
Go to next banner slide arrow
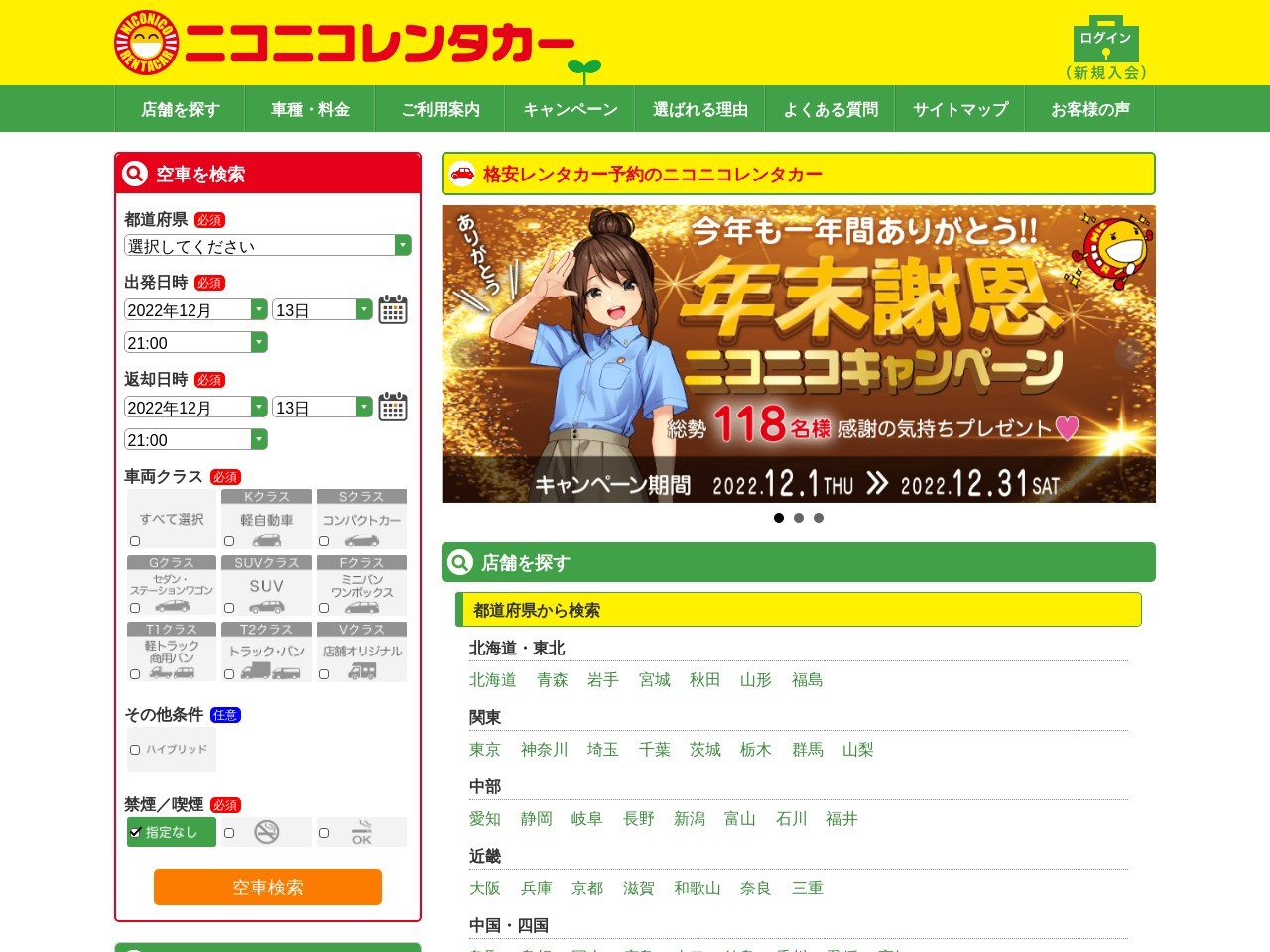tap(1129, 353)
